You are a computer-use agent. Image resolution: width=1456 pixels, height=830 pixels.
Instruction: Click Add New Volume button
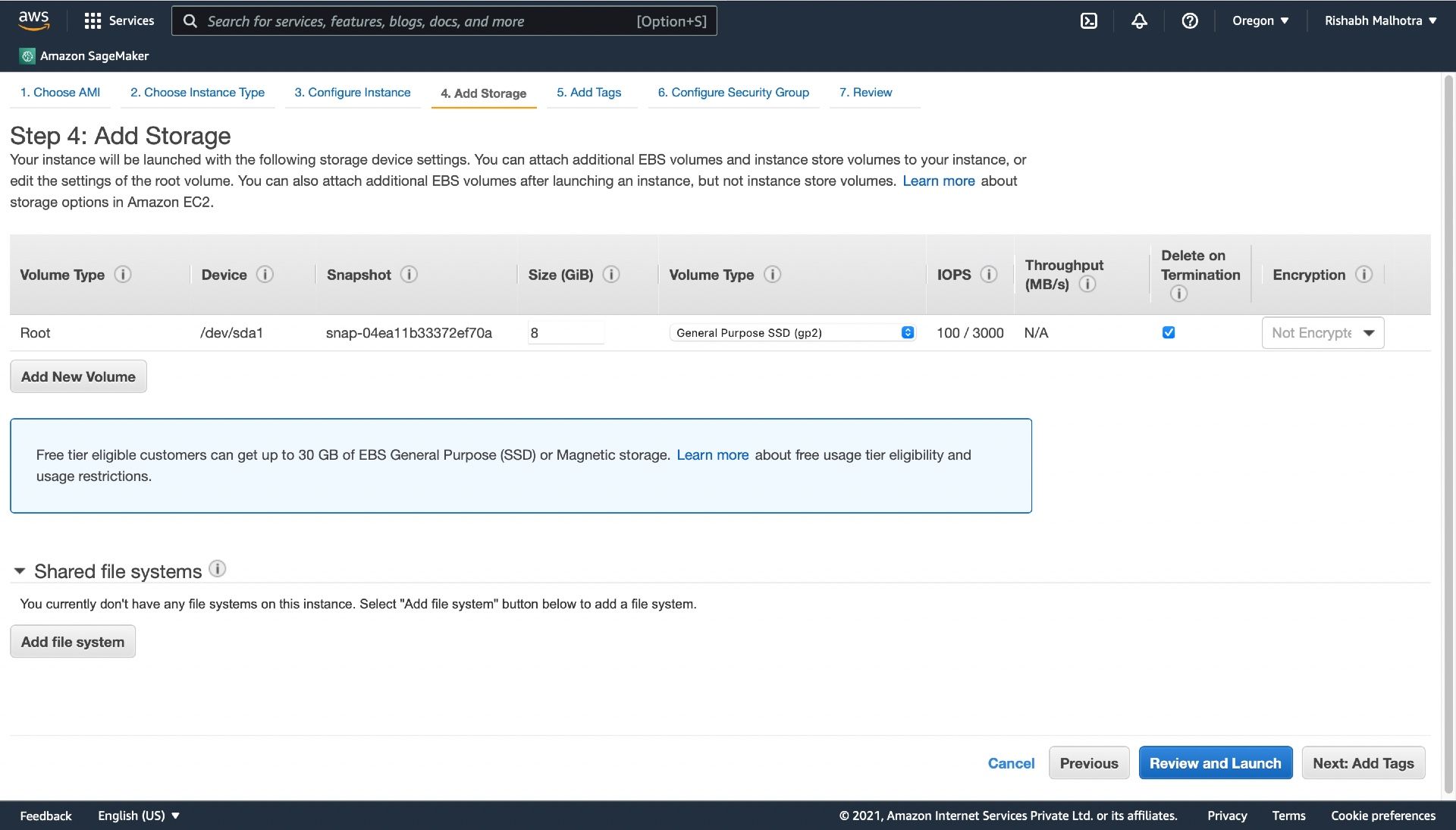click(78, 375)
